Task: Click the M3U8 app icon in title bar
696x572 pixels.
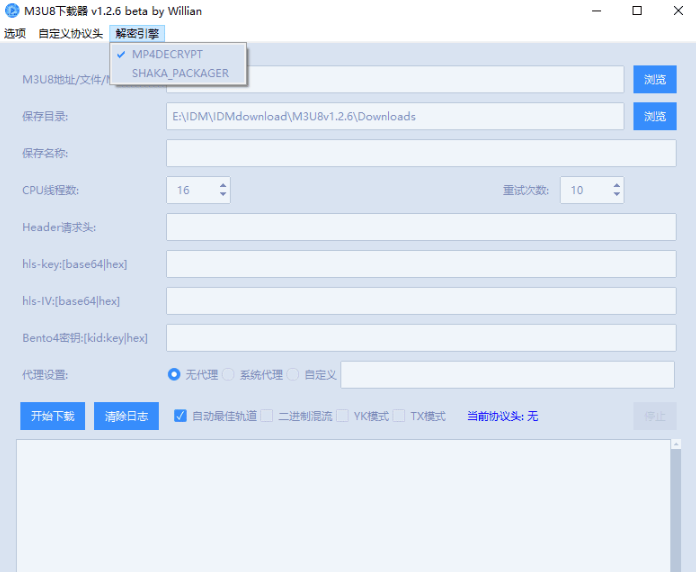Action: click(12, 11)
